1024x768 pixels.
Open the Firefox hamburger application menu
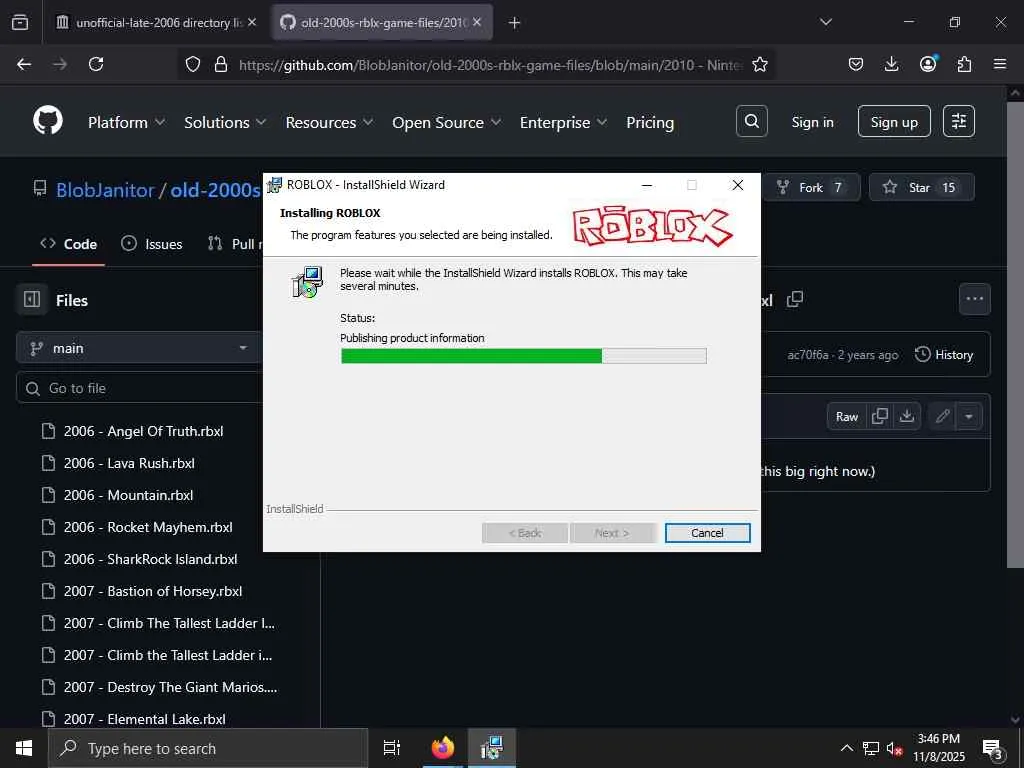tap(1000, 64)
